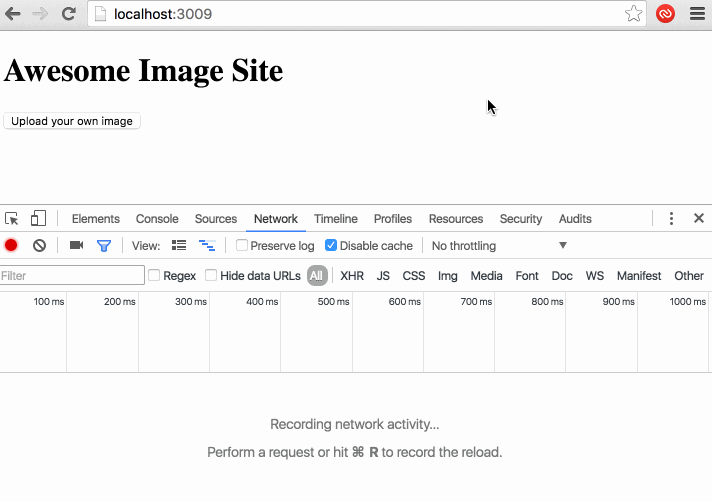Bookmark this page with the star icon
This screenshot has height=501, width=712.
coord(633,14)
